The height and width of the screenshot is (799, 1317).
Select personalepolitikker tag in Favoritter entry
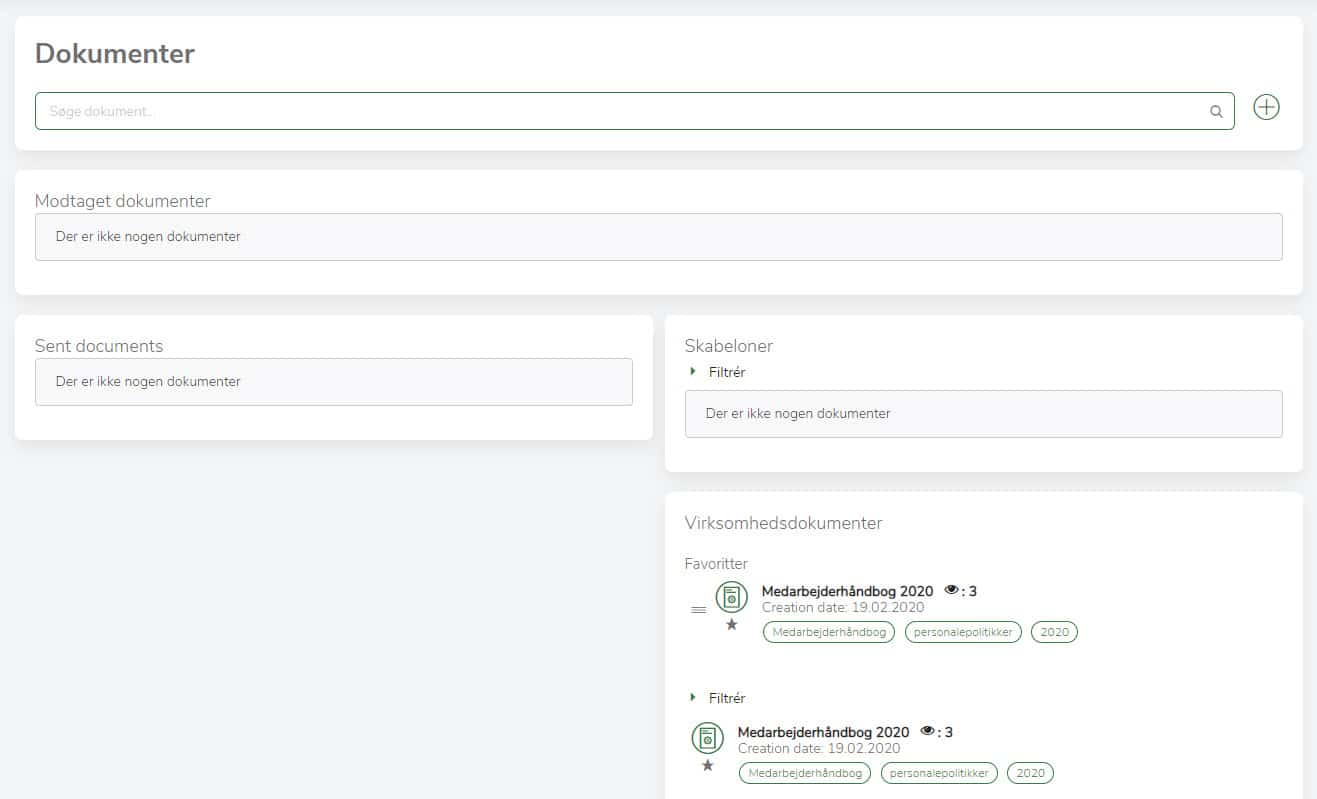[x=963, y=632]
